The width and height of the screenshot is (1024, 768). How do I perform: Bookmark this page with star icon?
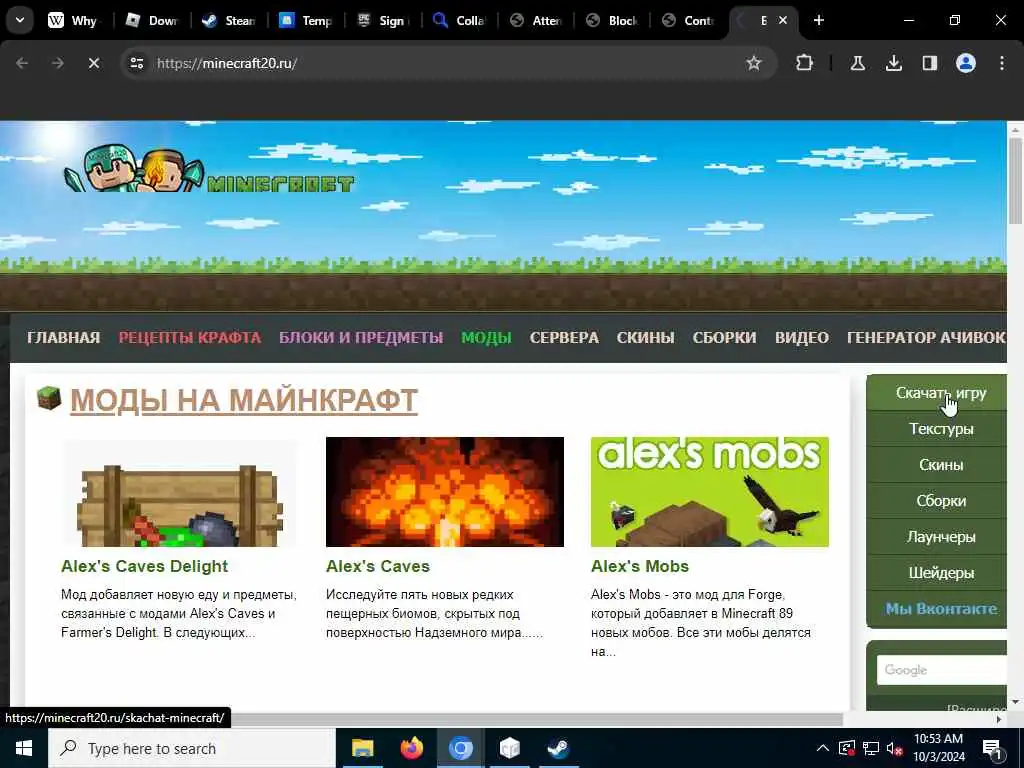[754, 63]
